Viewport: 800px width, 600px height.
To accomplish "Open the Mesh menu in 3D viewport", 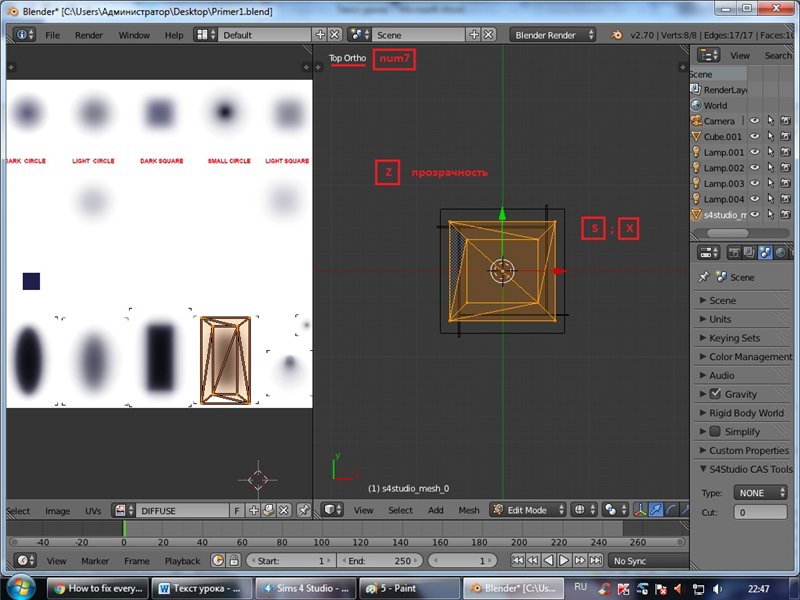I will point(469,510).
